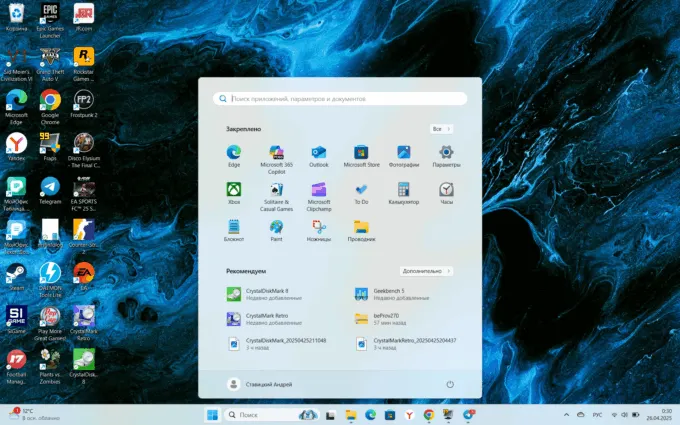Switch the РУС input language indicator
680x425 pixels.
(x=597, y=414)
